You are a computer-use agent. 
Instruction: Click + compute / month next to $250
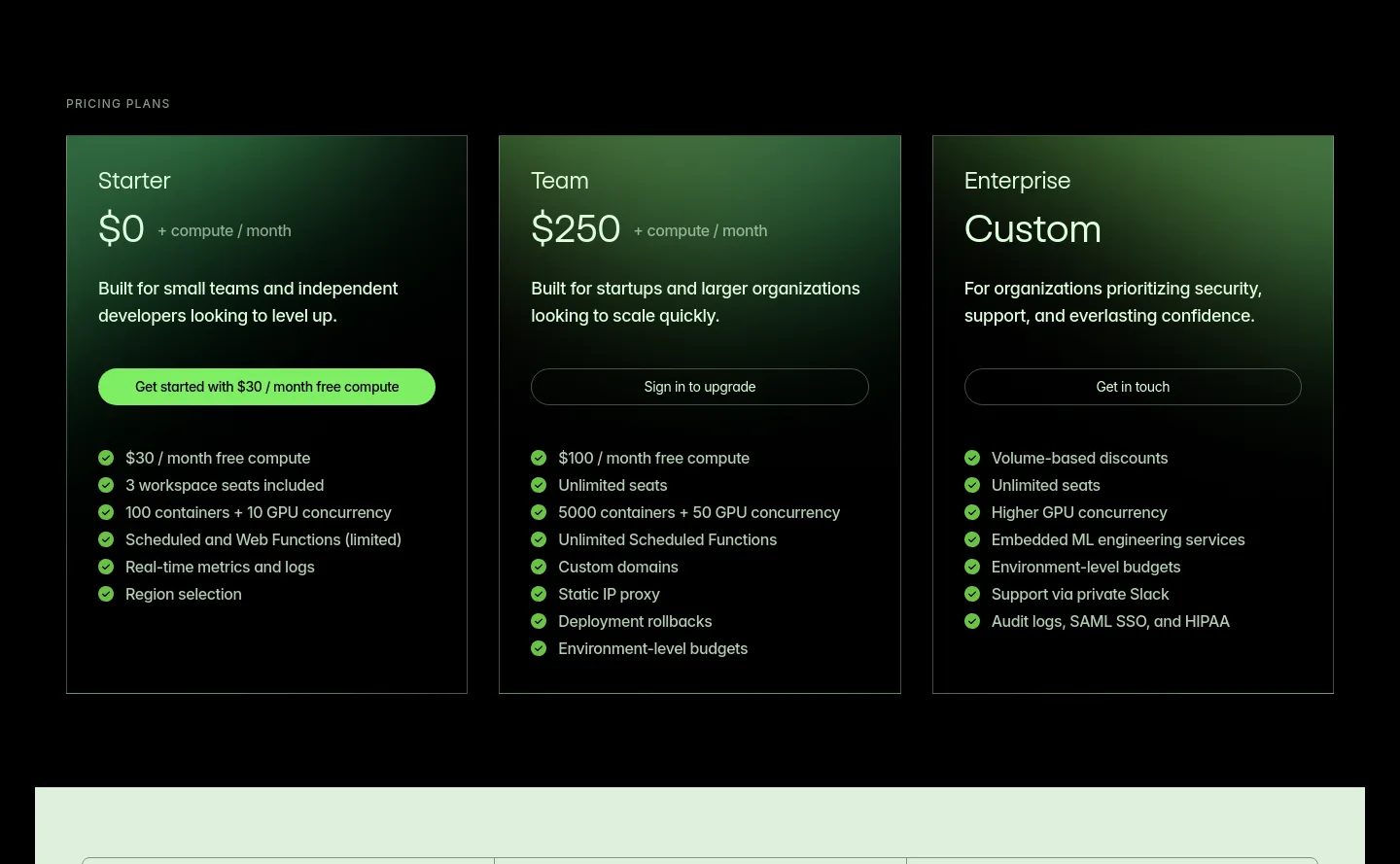point(701,231)
